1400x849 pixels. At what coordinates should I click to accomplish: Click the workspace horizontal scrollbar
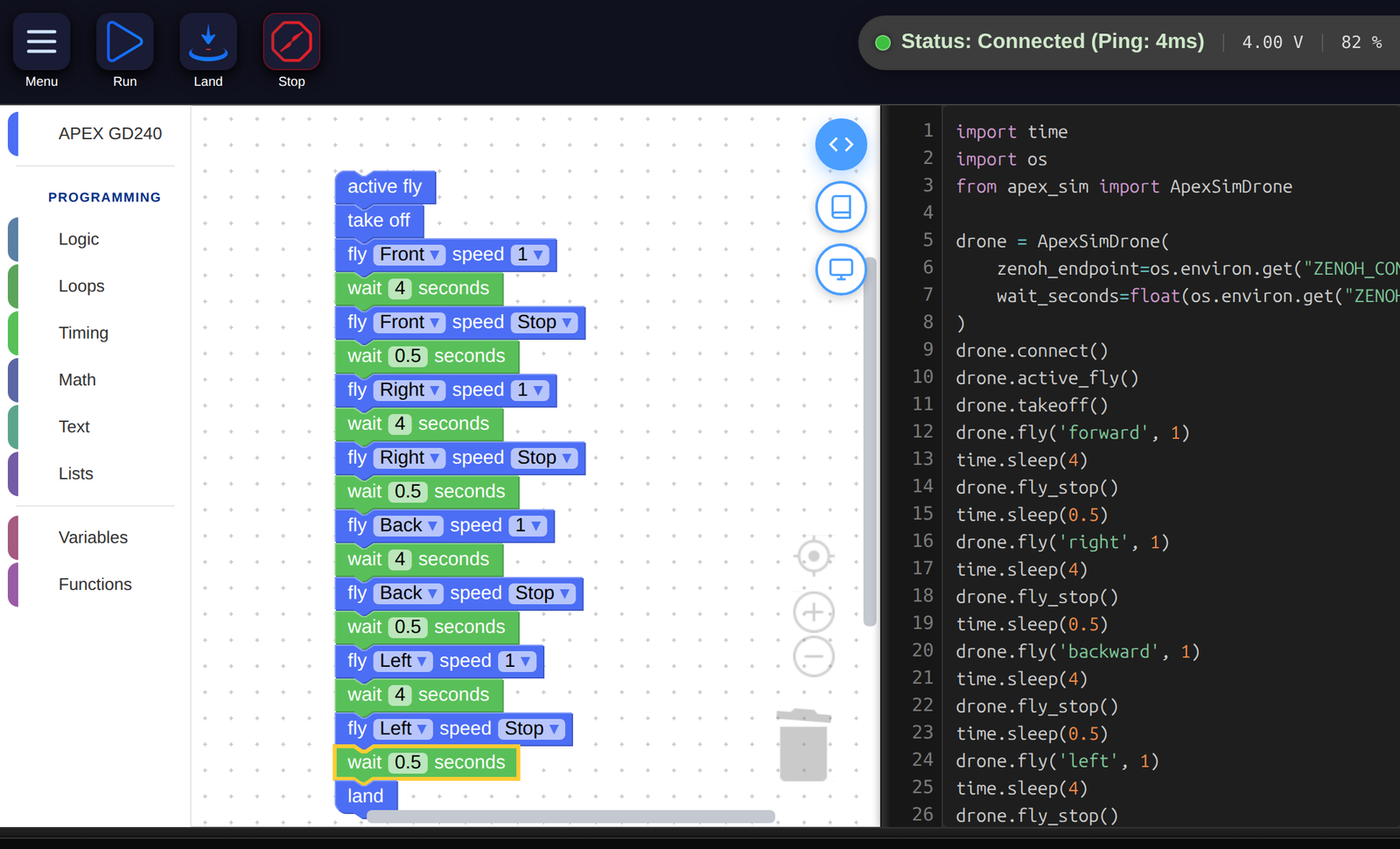pyautogui.click(x=570, y=817)
